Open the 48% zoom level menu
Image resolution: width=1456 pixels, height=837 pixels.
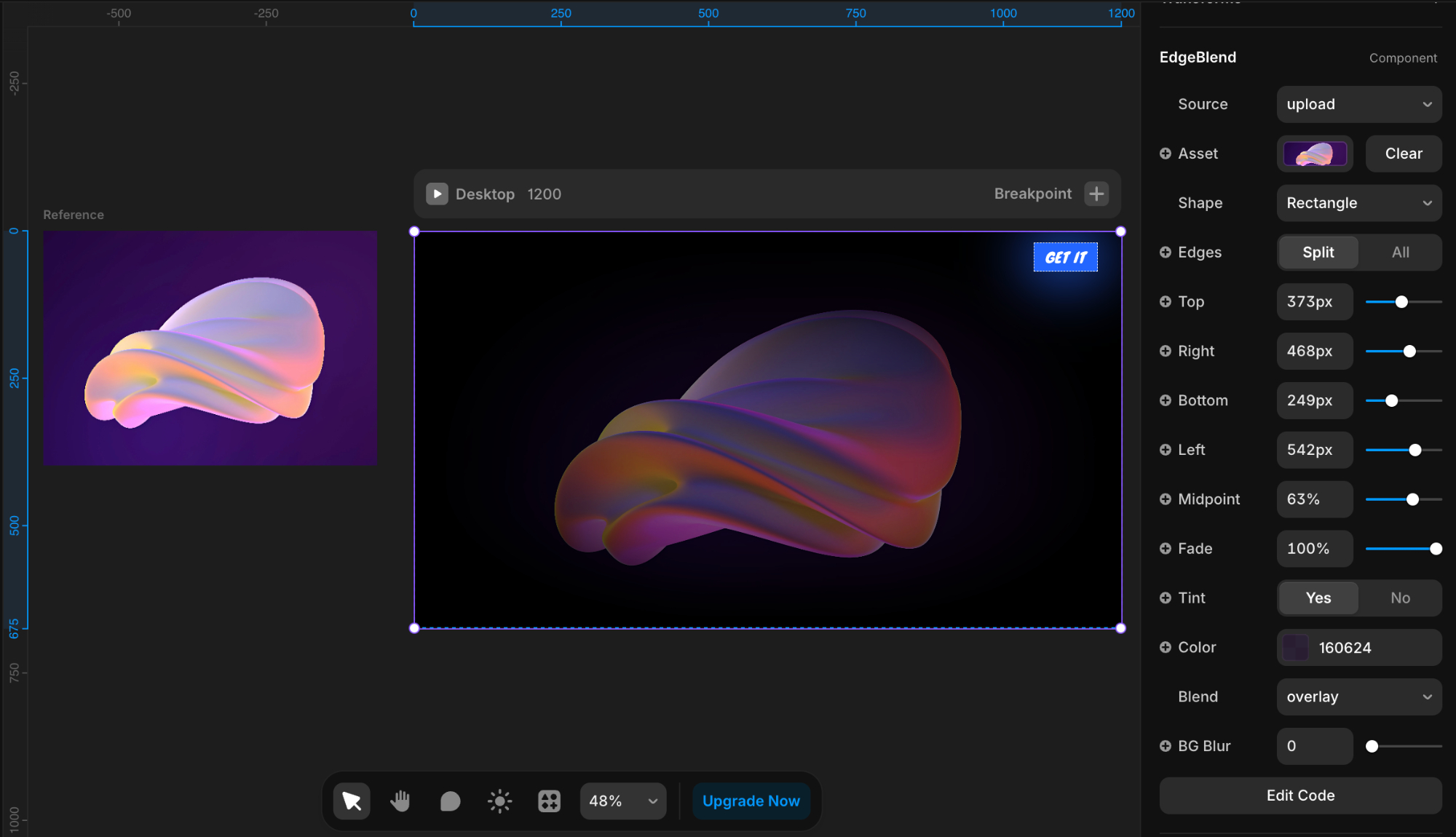[622, 801]
